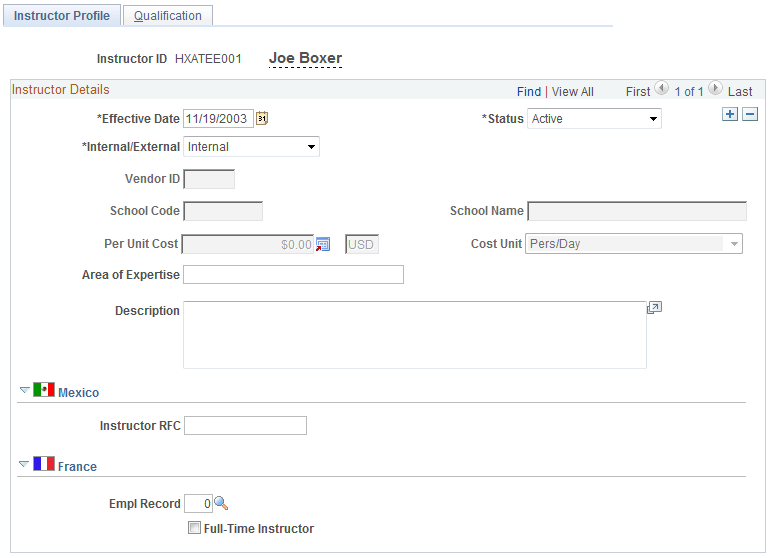The height and width of the screenshot is (558, 772).
Task: Click the School Name field
Action: [637, 211]
